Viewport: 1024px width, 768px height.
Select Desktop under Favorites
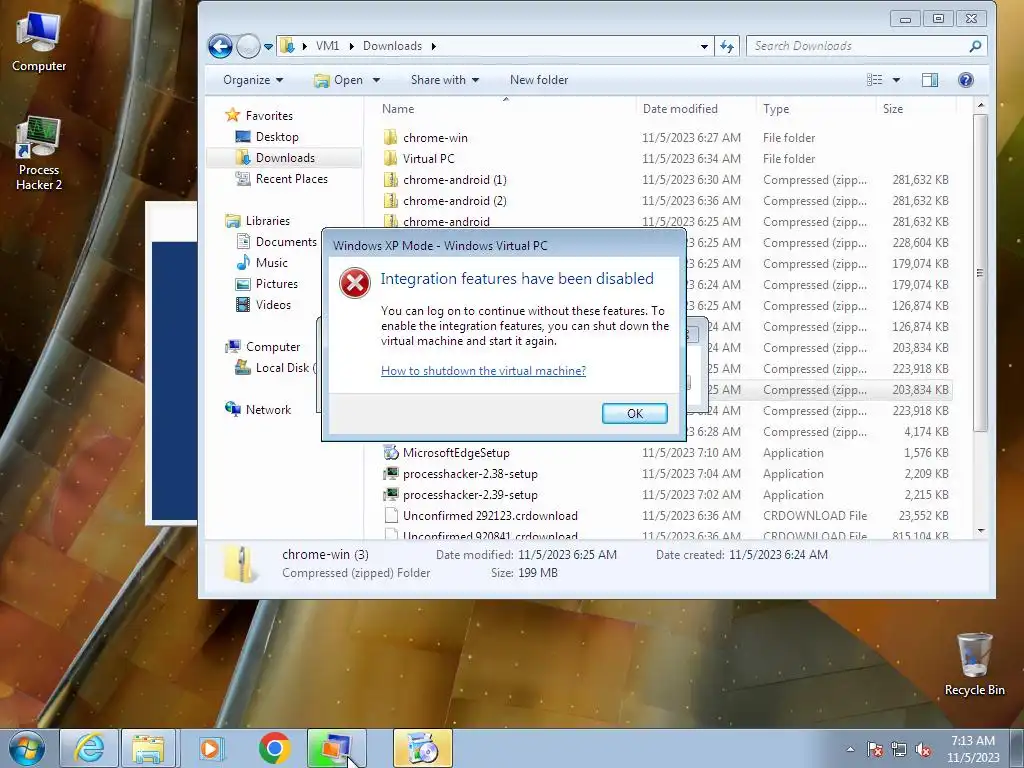277,136
